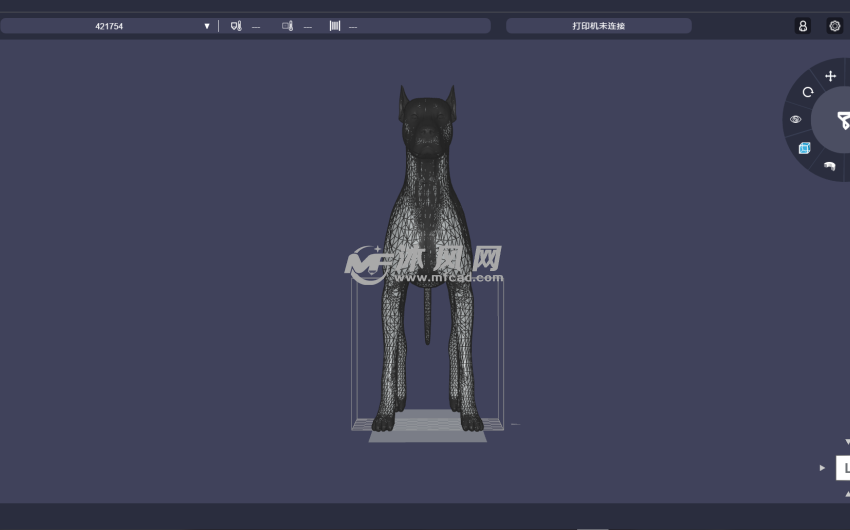This screenshot has width=850, height=530.
Task: Click the central slice button of radial menu
Action: point(838,120)
